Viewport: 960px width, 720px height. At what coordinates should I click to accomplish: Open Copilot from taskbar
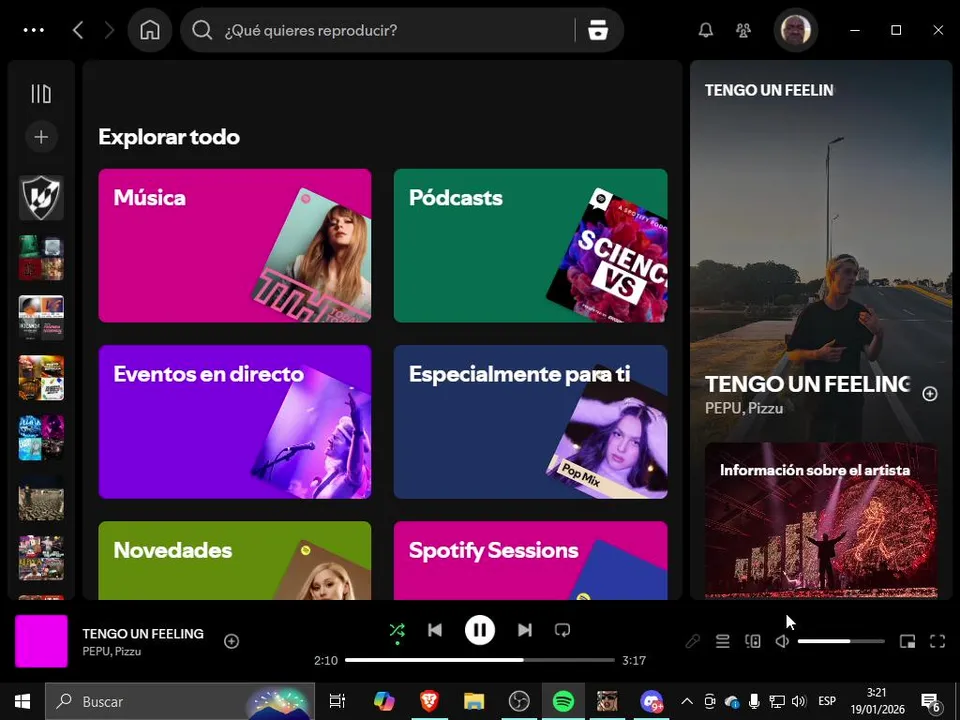384,702
